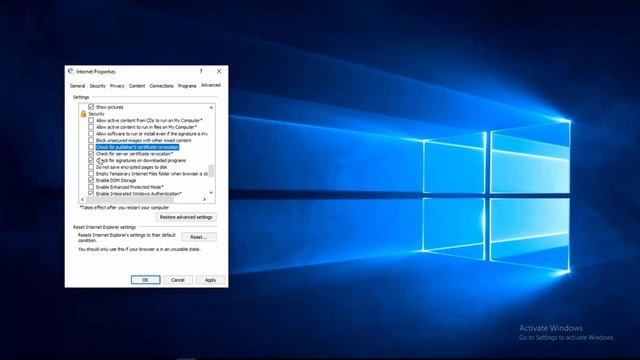Open the Privacy tab
The height and width of the screenshot is (360, 640).
(x=117, y=86)
